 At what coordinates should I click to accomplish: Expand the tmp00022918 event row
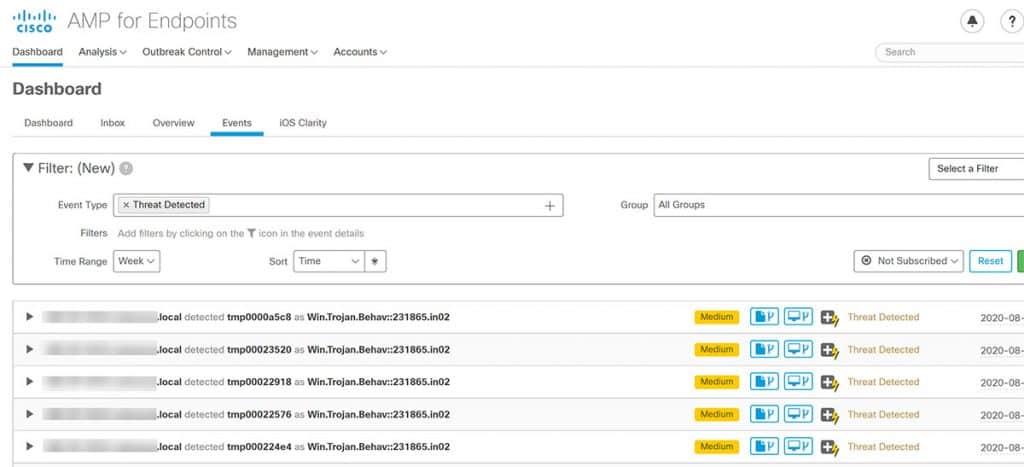[x=29, y=381]
